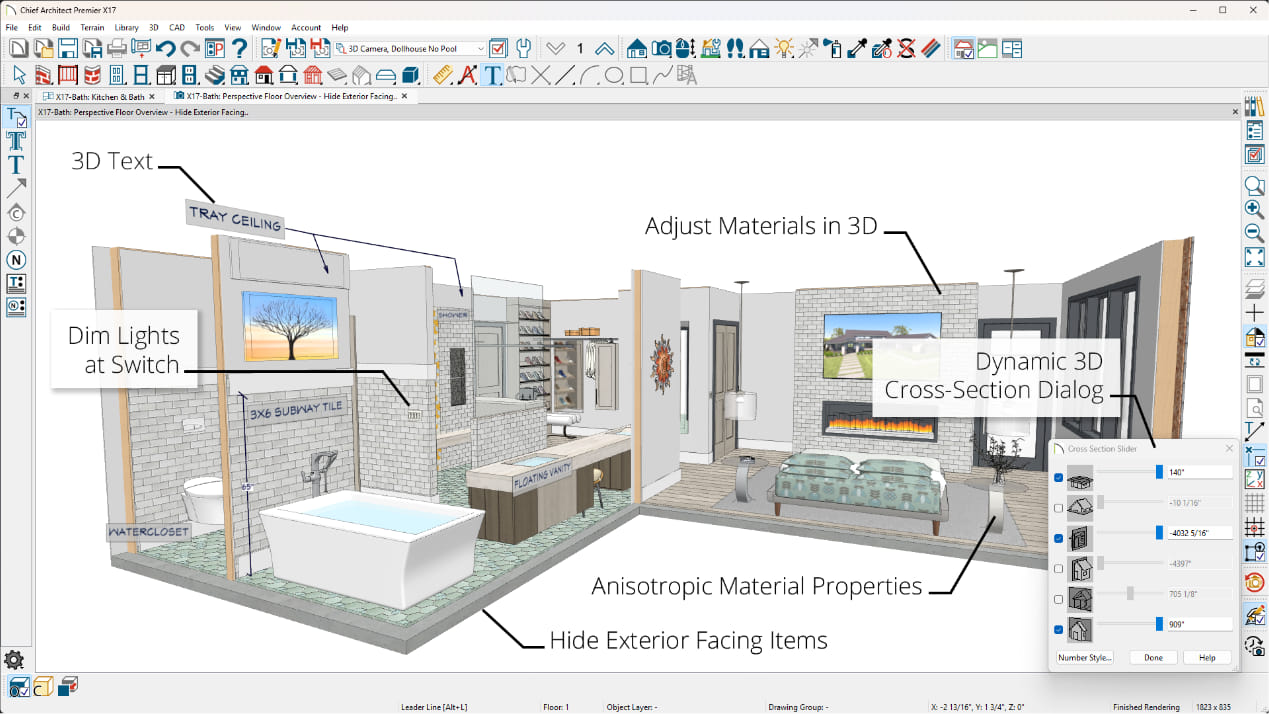The height and width of the screenshot is (714, 1269).
Task: Click the Number Style button in Cross Section Slider
Action: tap(1084, 657)
